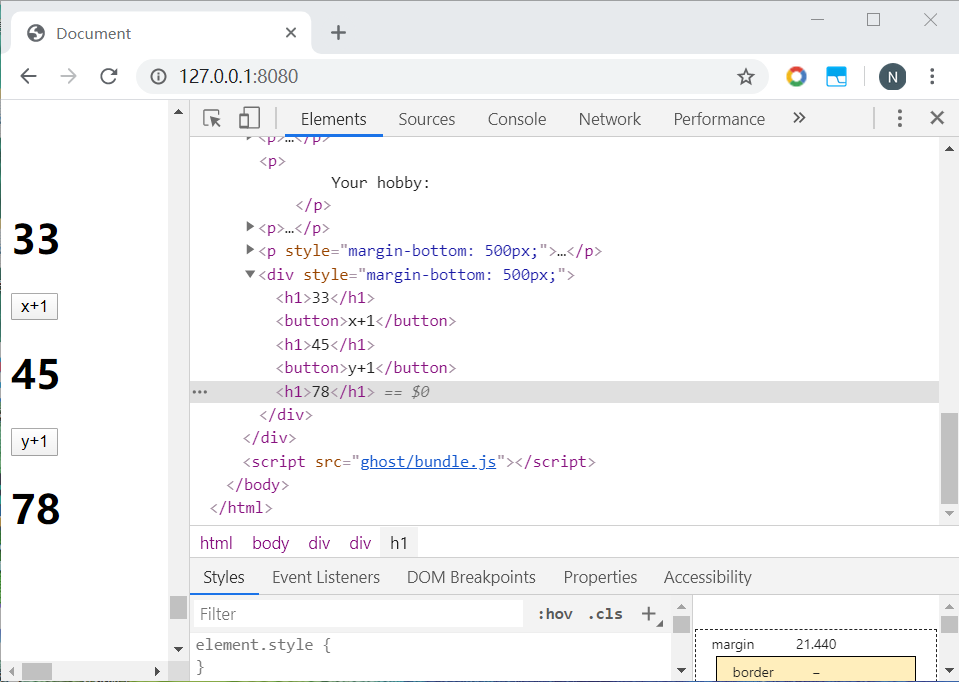Toggle :hov element state panel

click(555, 614)
